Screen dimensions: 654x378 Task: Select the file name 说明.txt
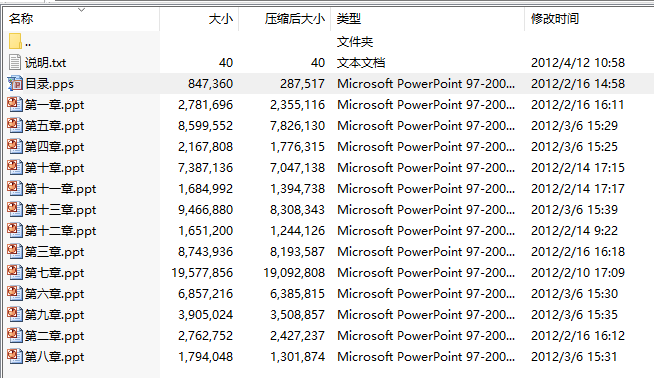pyautogui.click(x=45, y=63)
